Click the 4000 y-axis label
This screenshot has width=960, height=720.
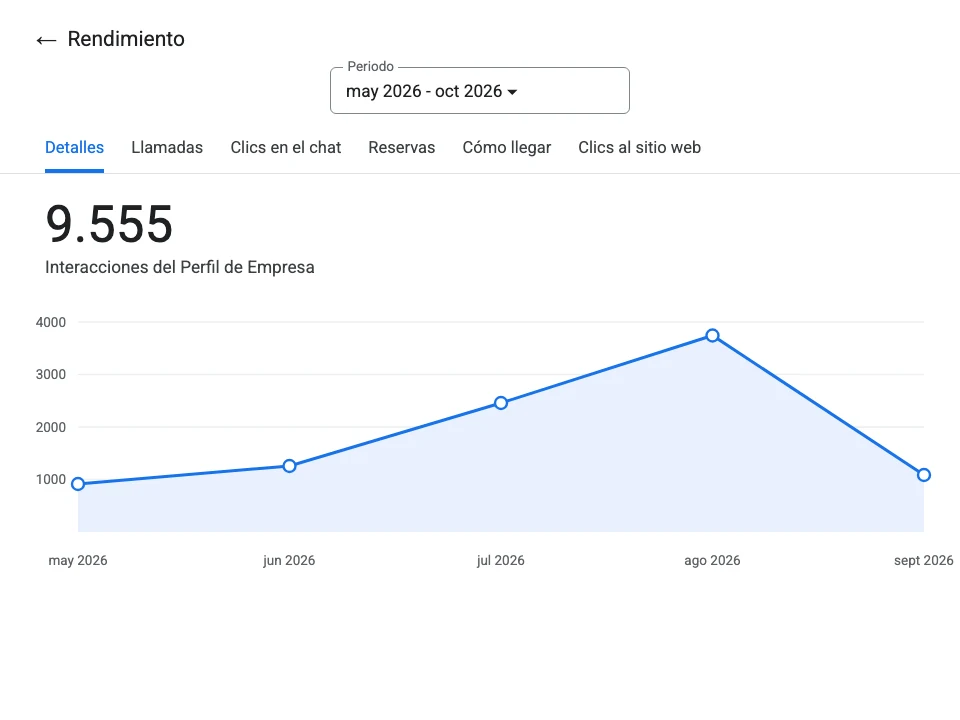coord(51,322)
